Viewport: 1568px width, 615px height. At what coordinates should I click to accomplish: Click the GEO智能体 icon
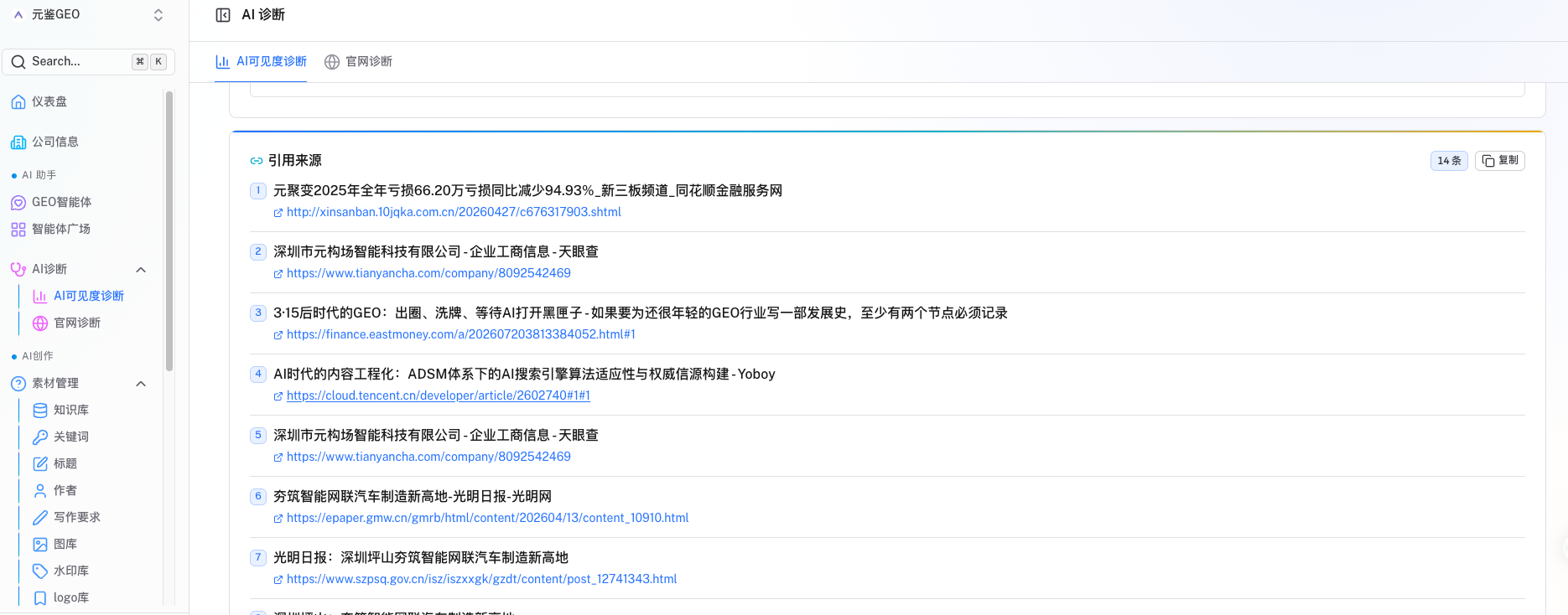(18, 202)
